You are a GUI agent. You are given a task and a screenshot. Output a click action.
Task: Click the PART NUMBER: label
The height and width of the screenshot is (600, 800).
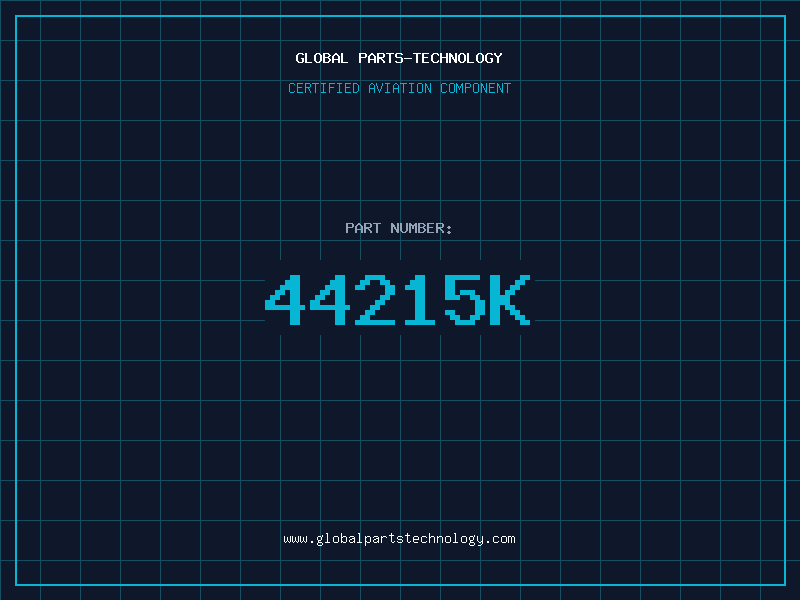(x=399, y=228)
